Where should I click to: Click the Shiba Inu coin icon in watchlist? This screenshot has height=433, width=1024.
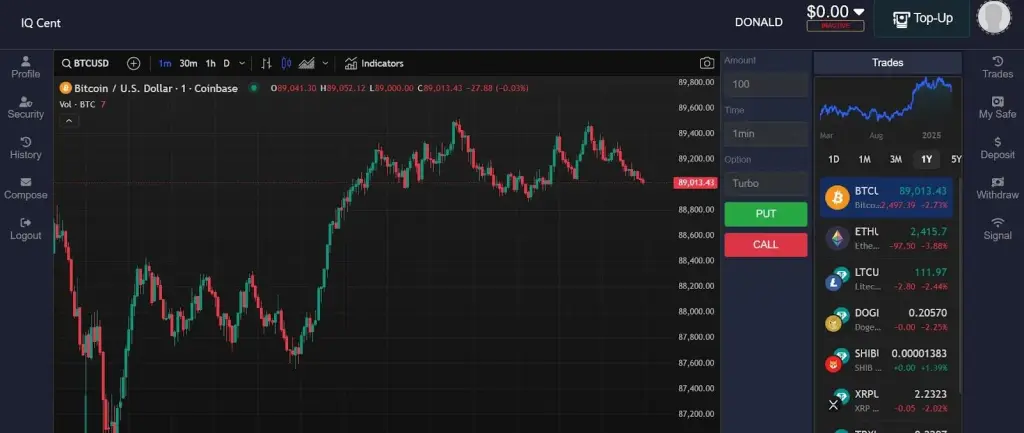[837, 359]
